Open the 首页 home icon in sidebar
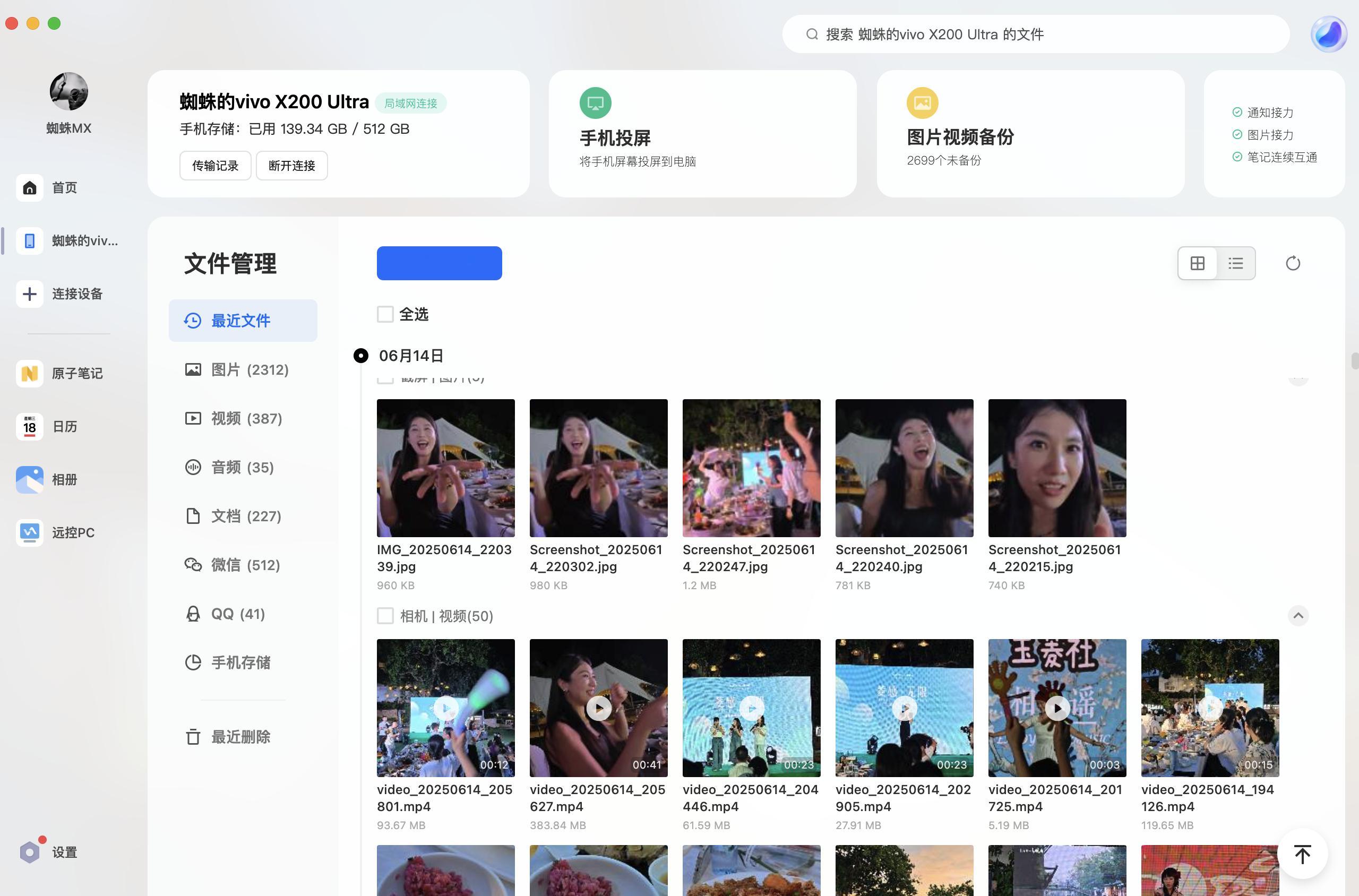This screenshot has height=896, width=1359. point(30,187)
